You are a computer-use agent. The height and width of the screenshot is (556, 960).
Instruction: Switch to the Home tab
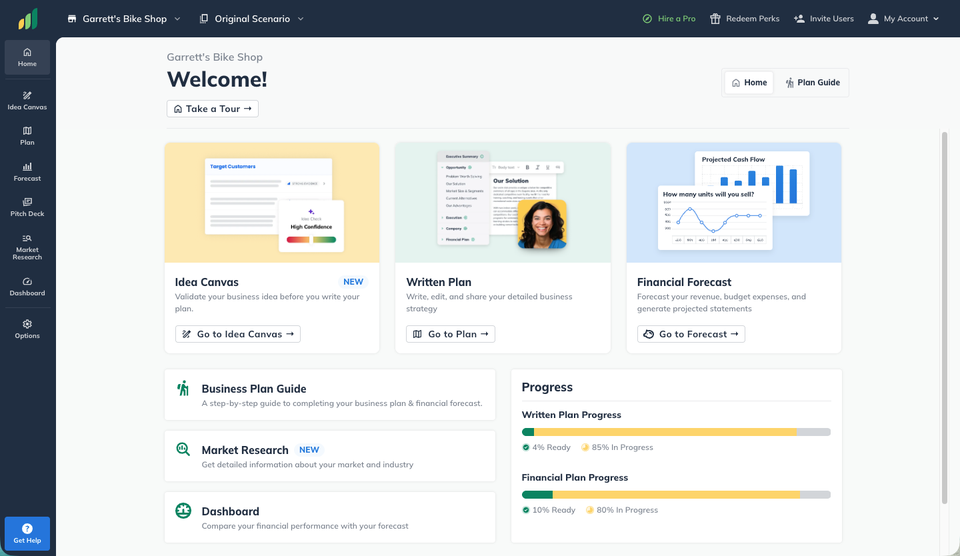tap(749, 83)
